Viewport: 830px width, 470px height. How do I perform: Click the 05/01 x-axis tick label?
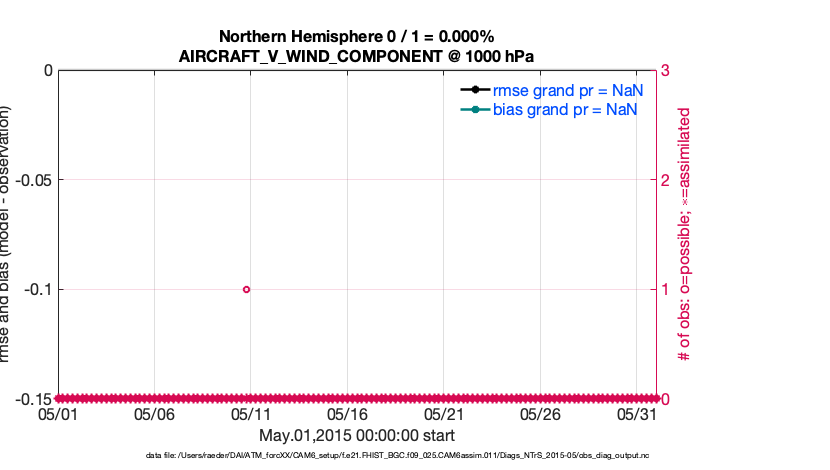(58, 414)
